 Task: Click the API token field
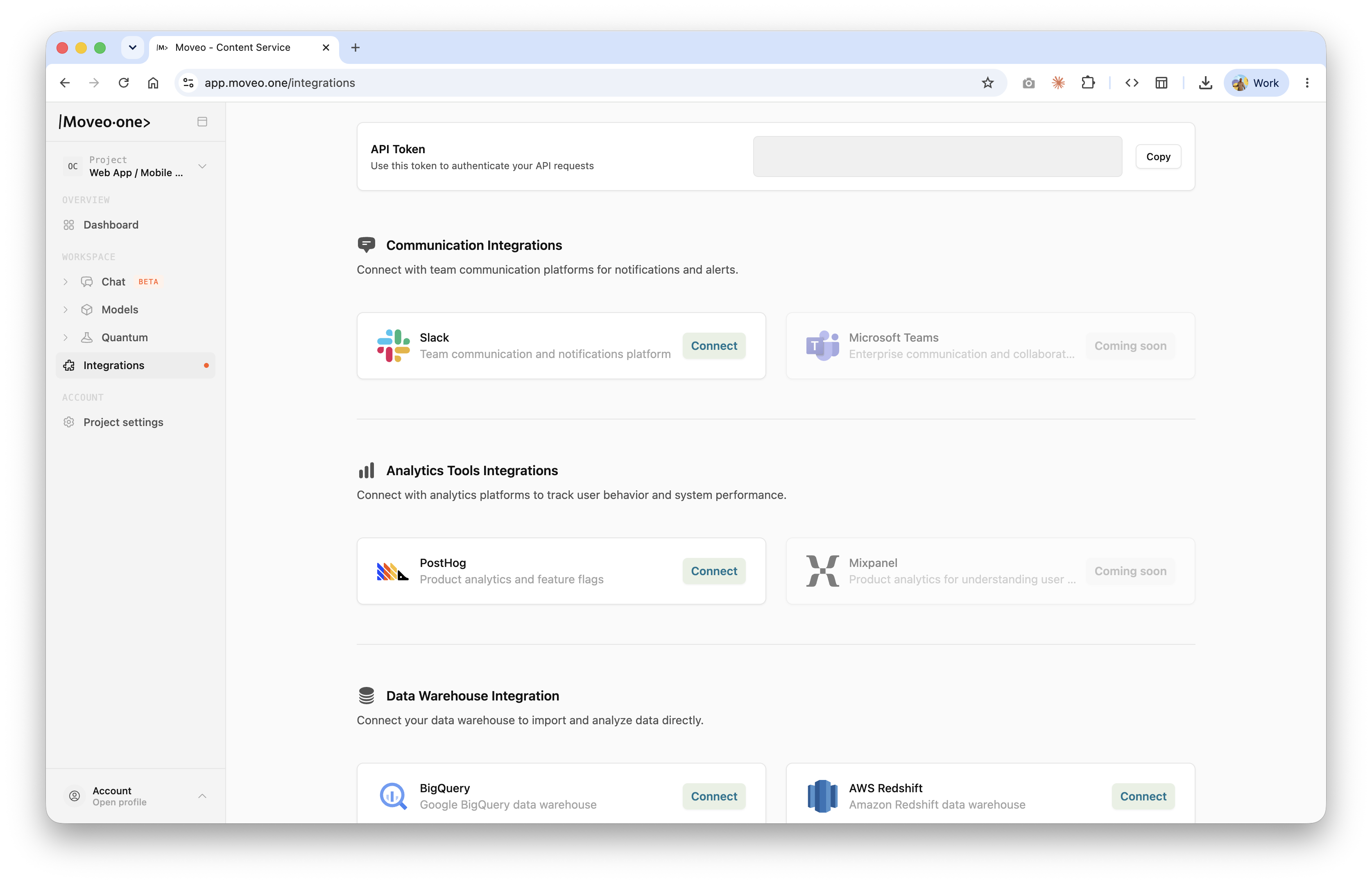pos(937,156)
